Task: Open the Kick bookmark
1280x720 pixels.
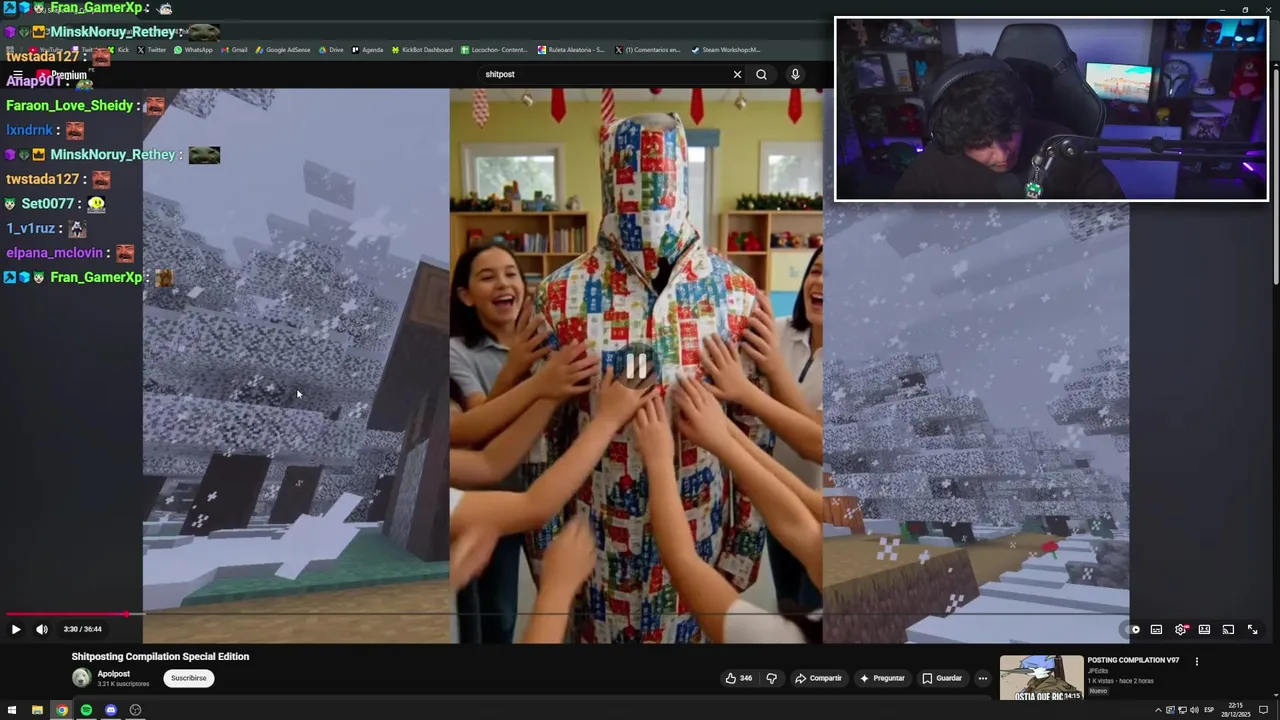Action: 119,50
